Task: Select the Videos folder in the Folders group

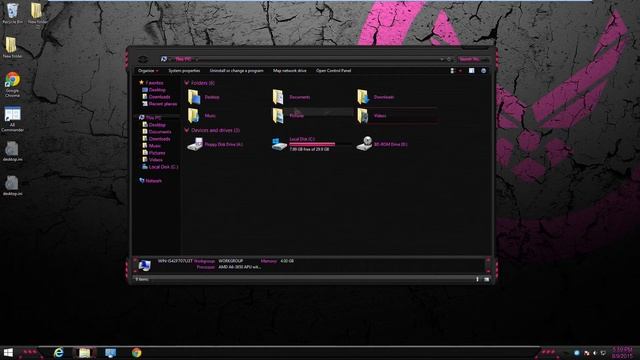Action: (x=371, y=116)
